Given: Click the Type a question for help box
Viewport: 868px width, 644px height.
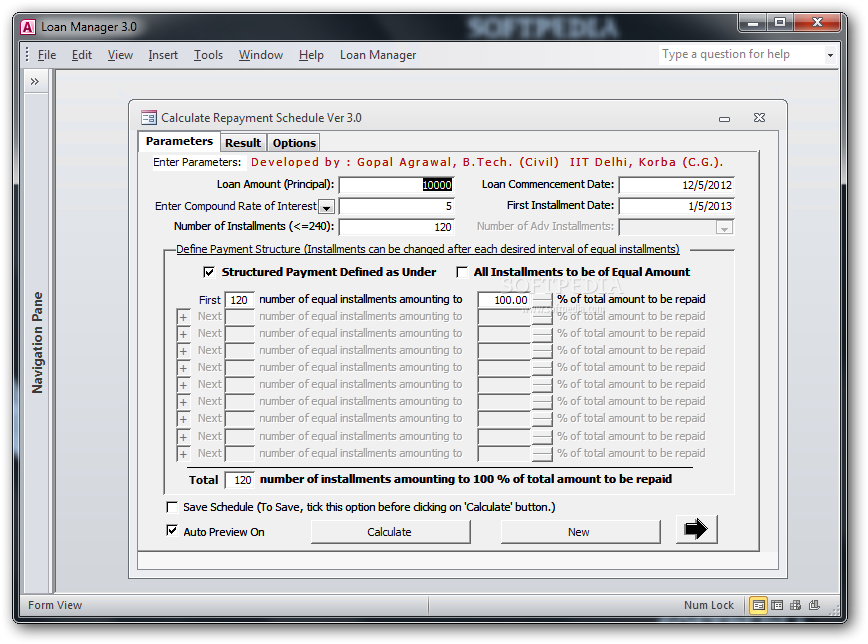Looking at the screenshot, I should point(742,54).
